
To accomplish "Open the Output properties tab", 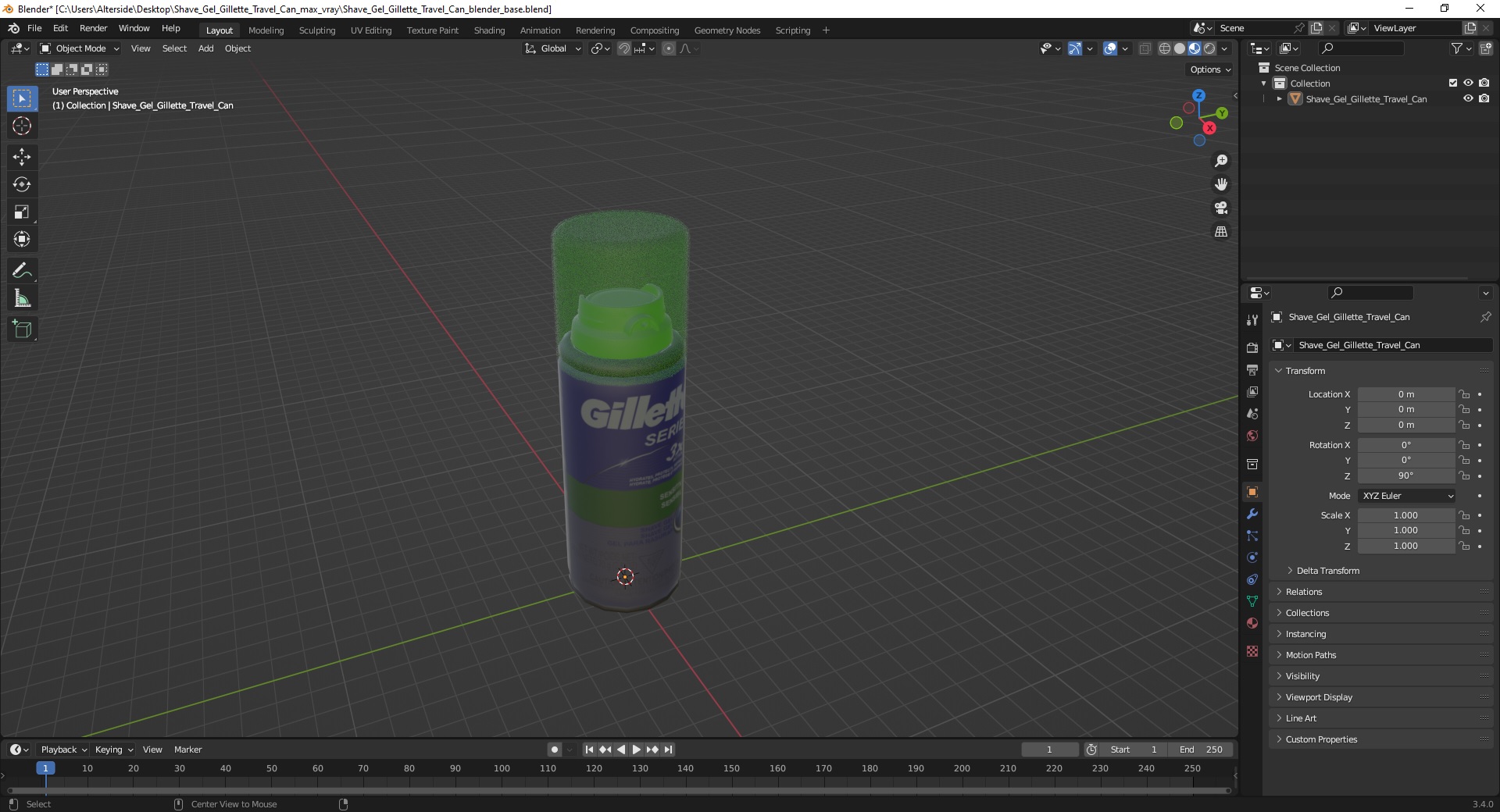I will tap(1252, 369).
